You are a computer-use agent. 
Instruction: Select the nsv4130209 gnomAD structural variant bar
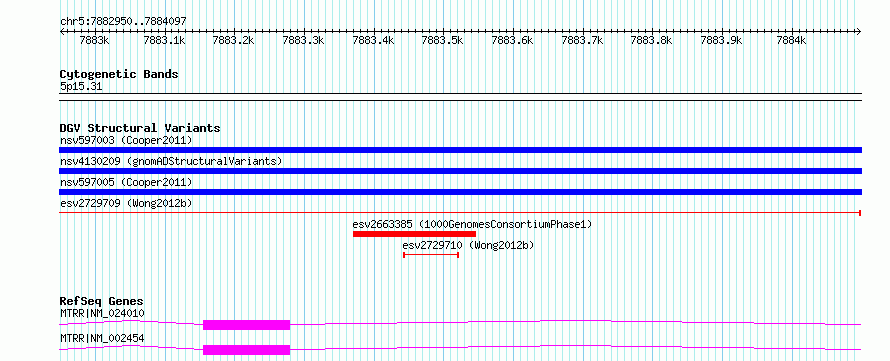click(460, 171)
